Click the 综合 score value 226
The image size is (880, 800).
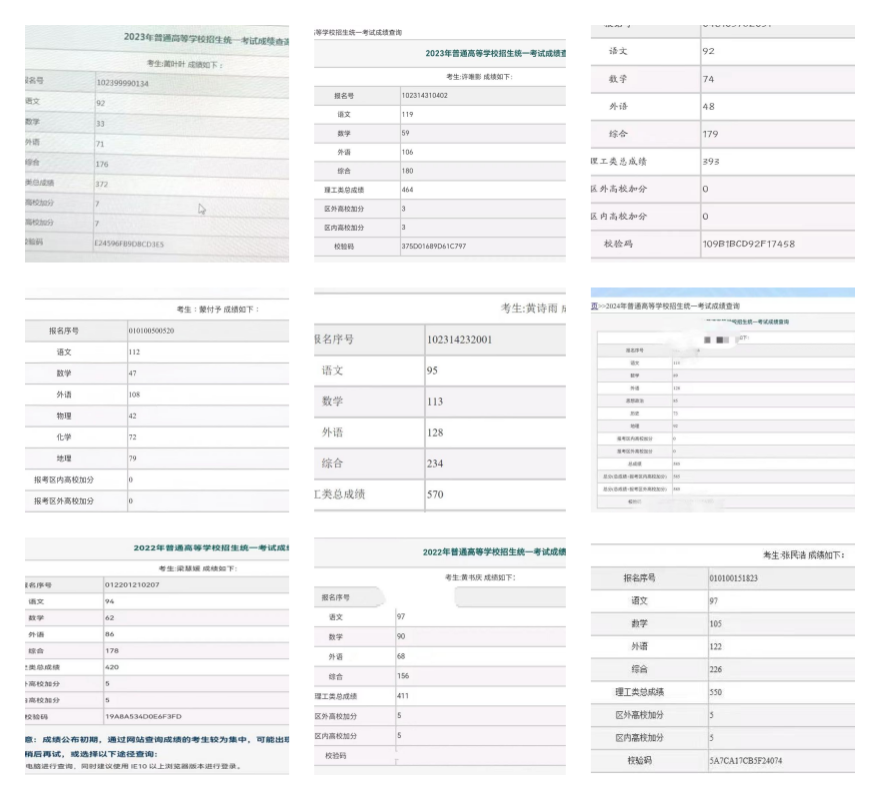pyautogui.click(x=716, y=669)
